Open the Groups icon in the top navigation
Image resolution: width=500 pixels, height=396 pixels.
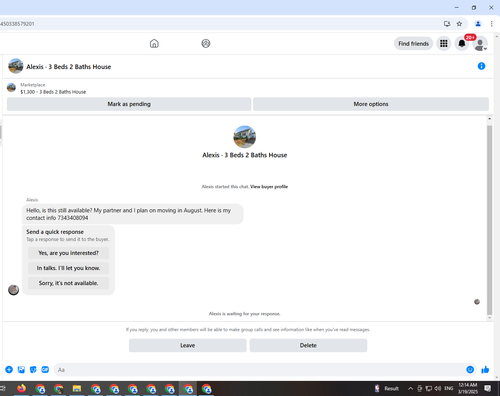(206, 43)
